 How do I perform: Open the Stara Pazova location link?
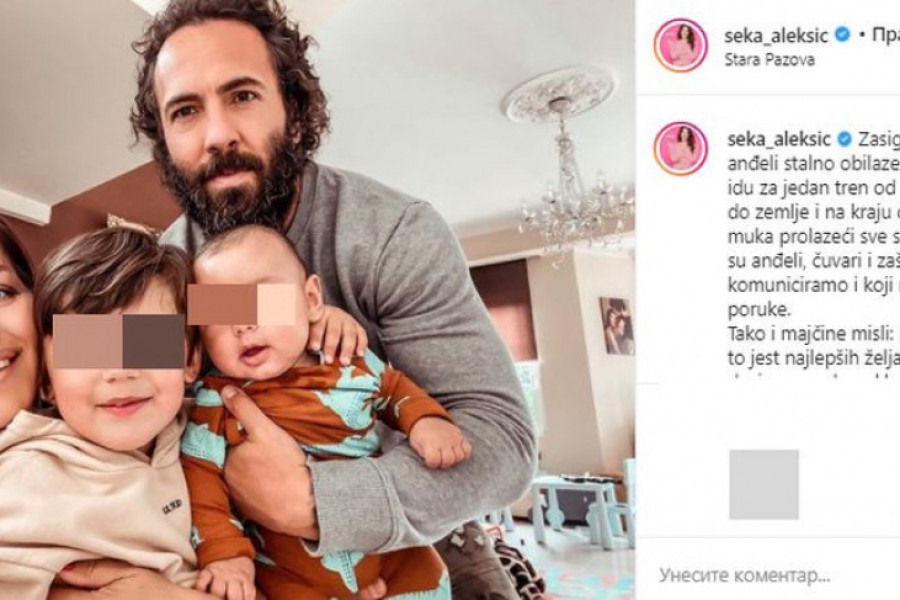tap(769, 60)
